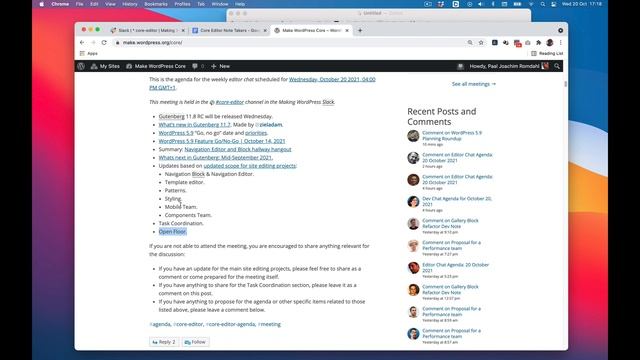Click the WordPress logo in admin bar
Image resolution: width=640 pixels, height=360 pixels.
pos(81,66)
